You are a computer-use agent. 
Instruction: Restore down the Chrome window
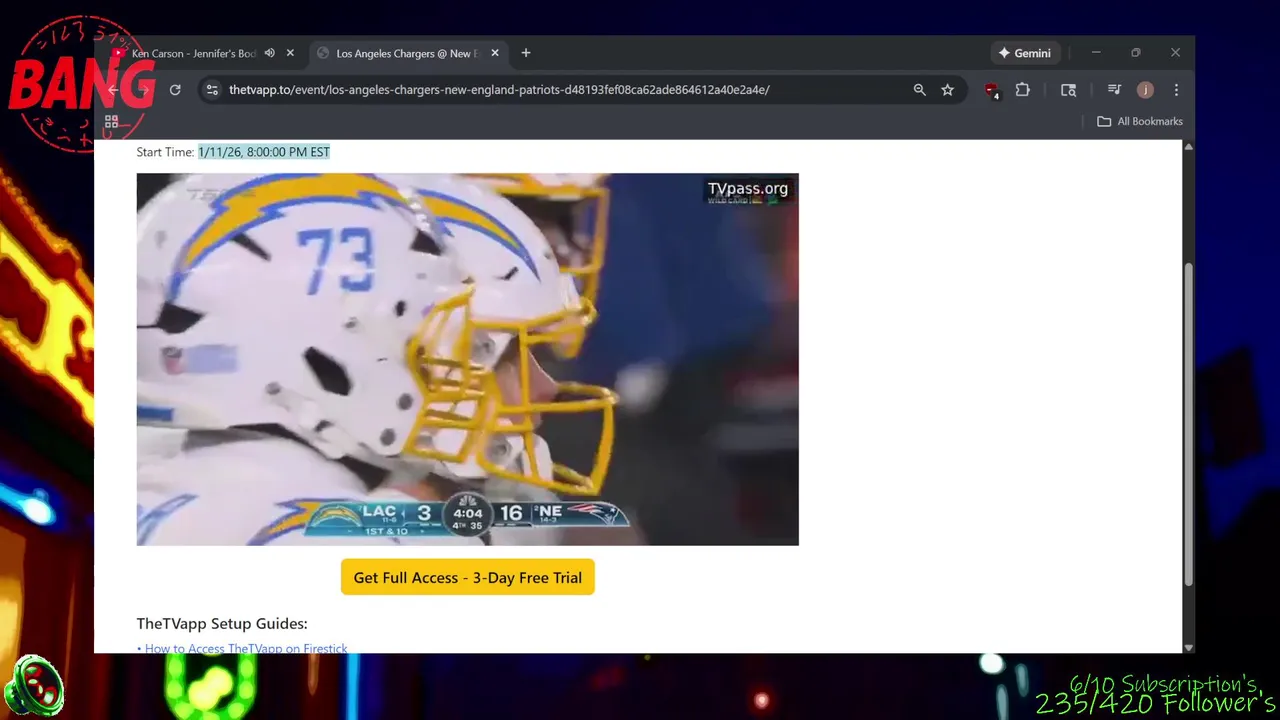1136,53
